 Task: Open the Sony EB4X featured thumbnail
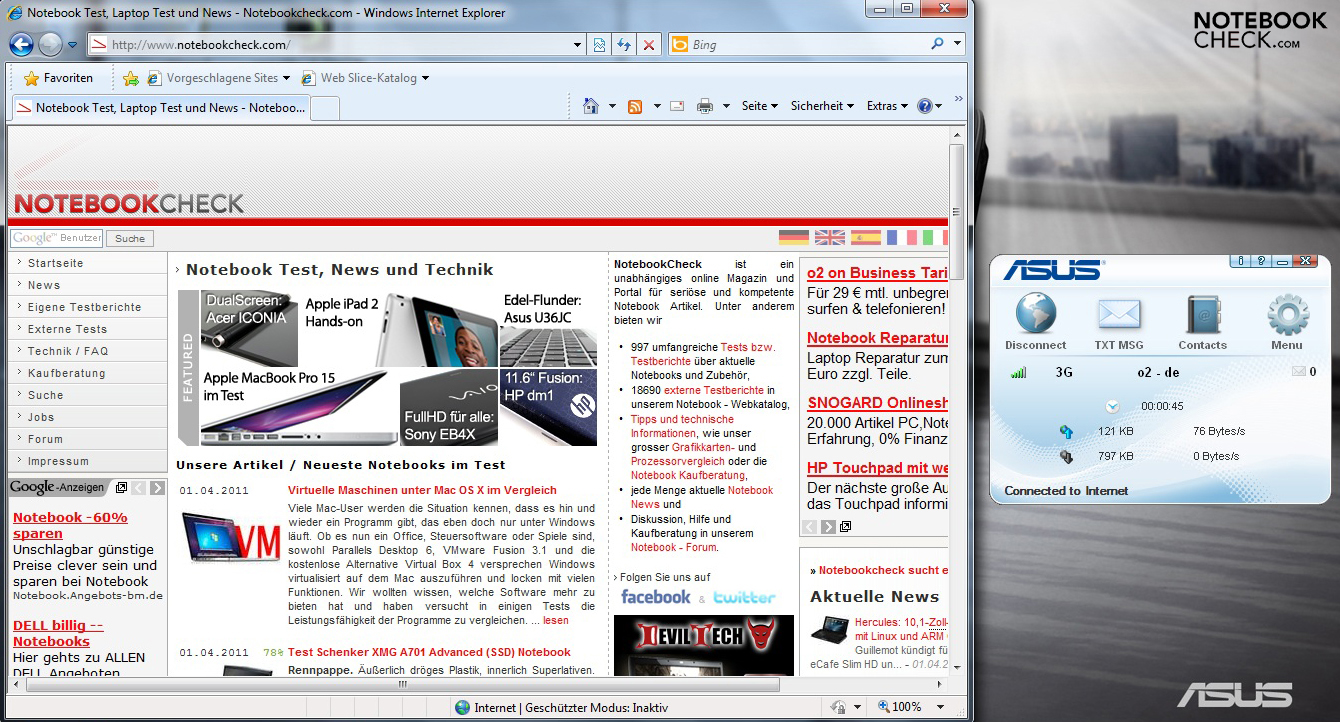[x=449, y=407]
